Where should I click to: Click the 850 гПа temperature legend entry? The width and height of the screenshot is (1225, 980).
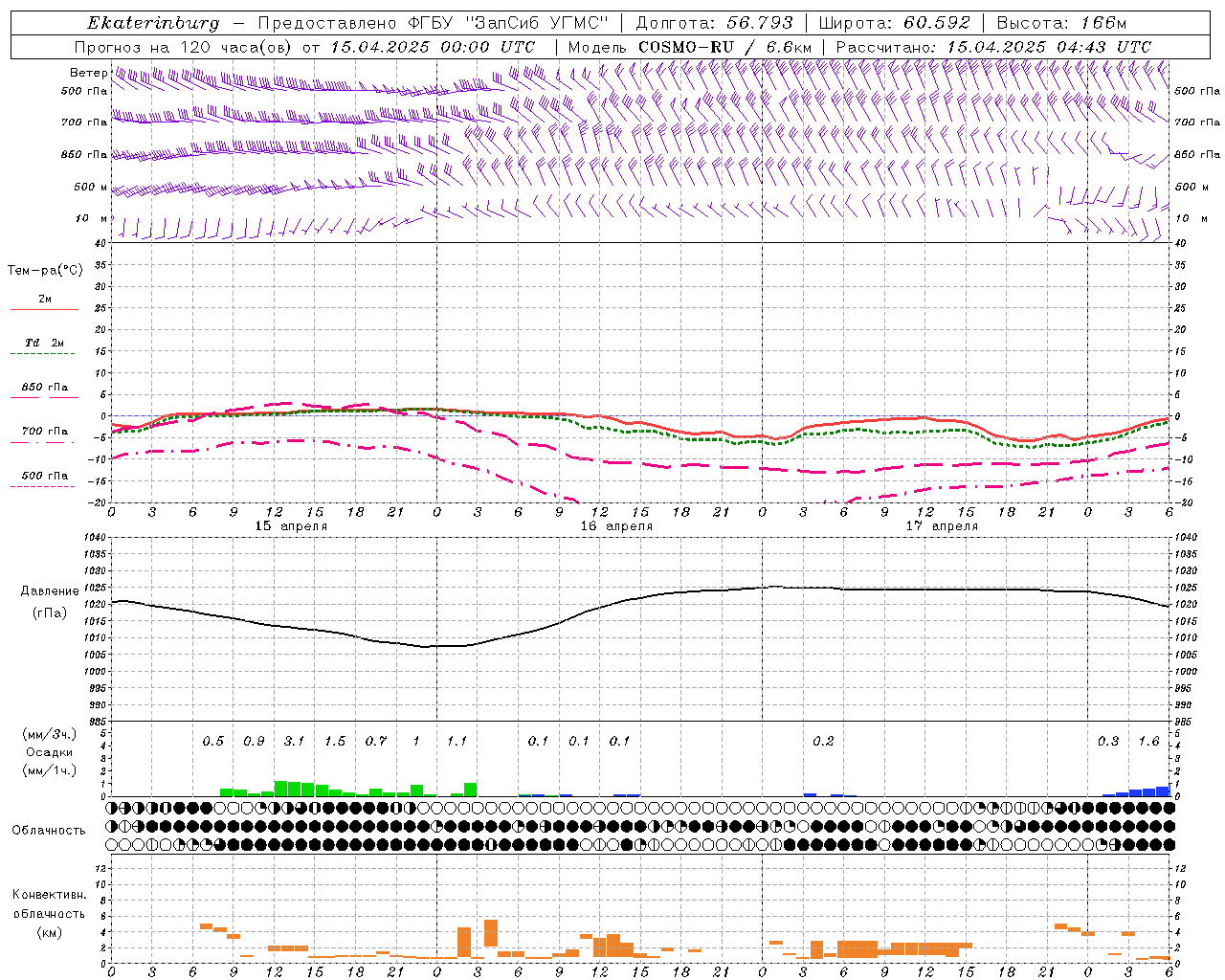coord(45,388)
